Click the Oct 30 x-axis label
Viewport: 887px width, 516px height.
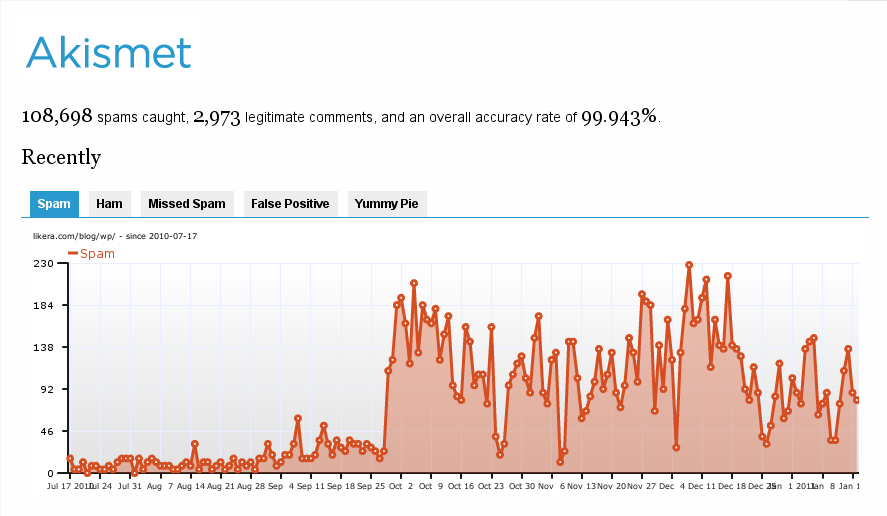(522, 486)
